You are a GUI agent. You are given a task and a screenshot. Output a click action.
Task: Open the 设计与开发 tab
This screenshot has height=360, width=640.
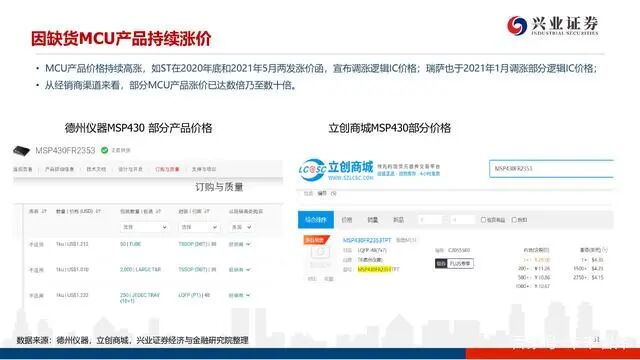[x=130, y=169]
